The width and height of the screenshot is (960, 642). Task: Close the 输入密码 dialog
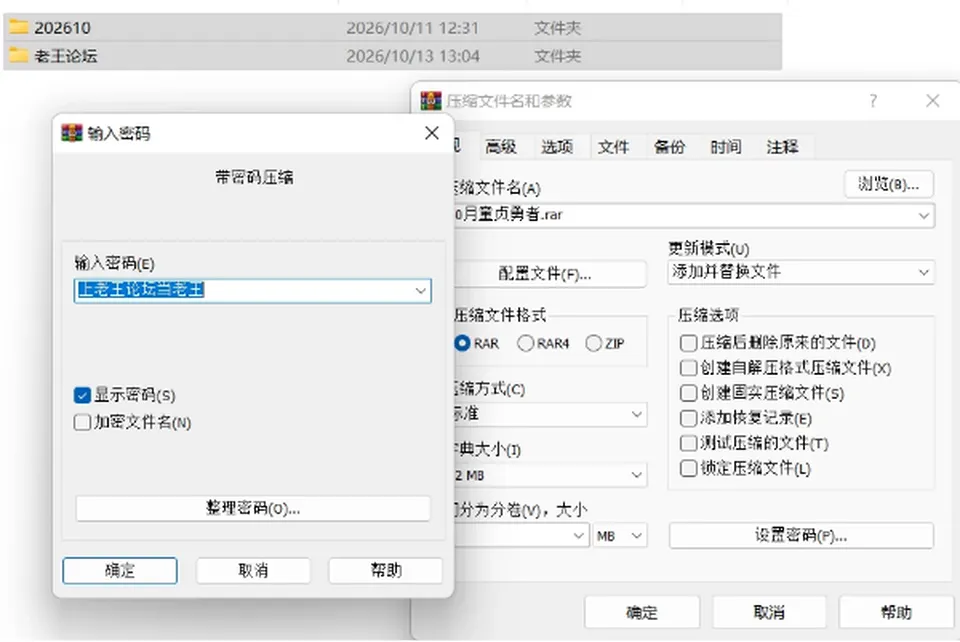[x=432, y=133]
